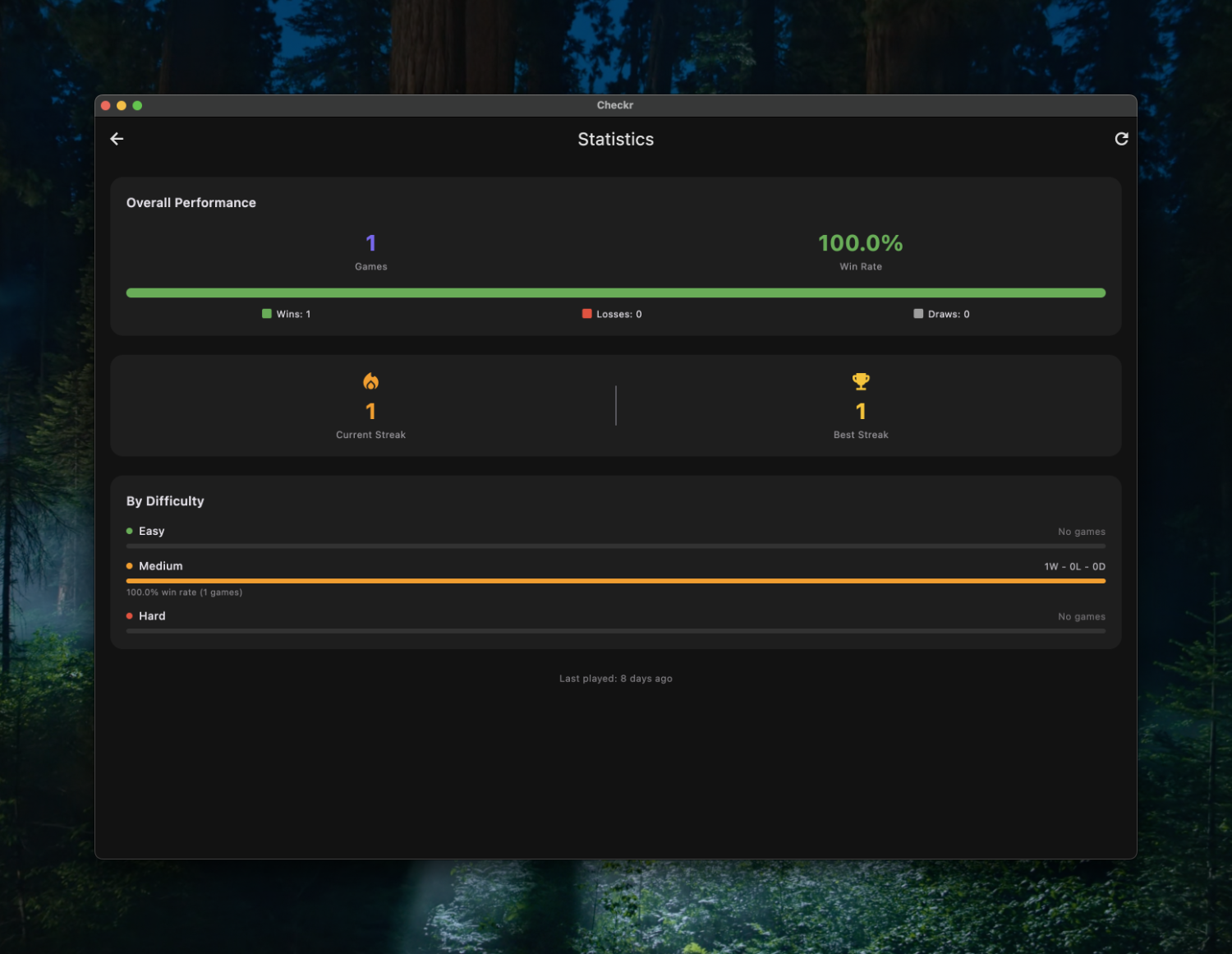Click the 'Losses: 0' text
Screen dimensions: 1232x954
[x=619, y=314]
